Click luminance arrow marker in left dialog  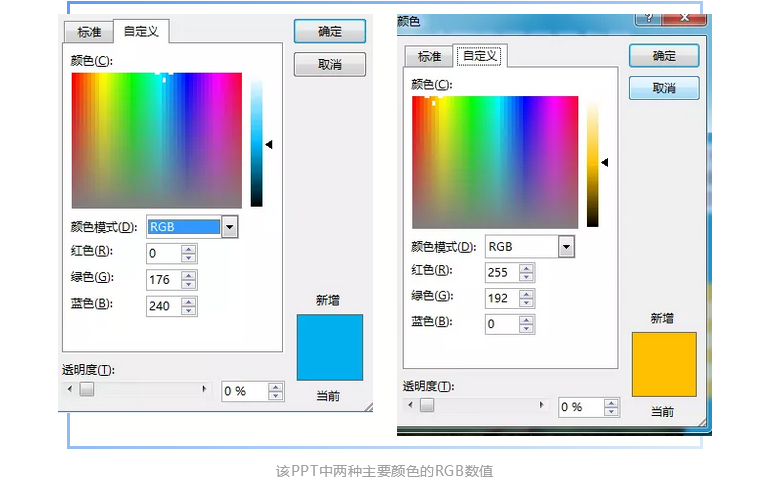click(x=269, y=144)
